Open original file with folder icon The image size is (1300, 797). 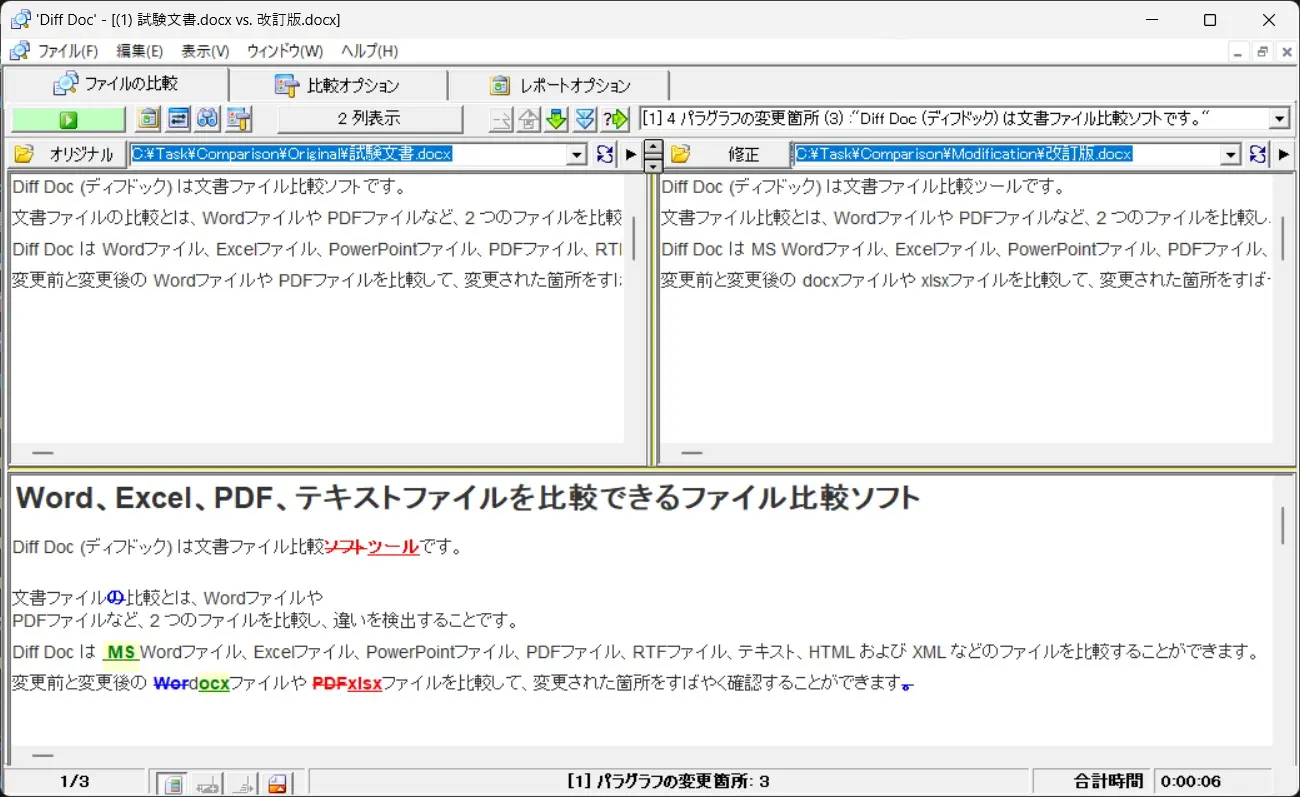(x=24, y=154)
